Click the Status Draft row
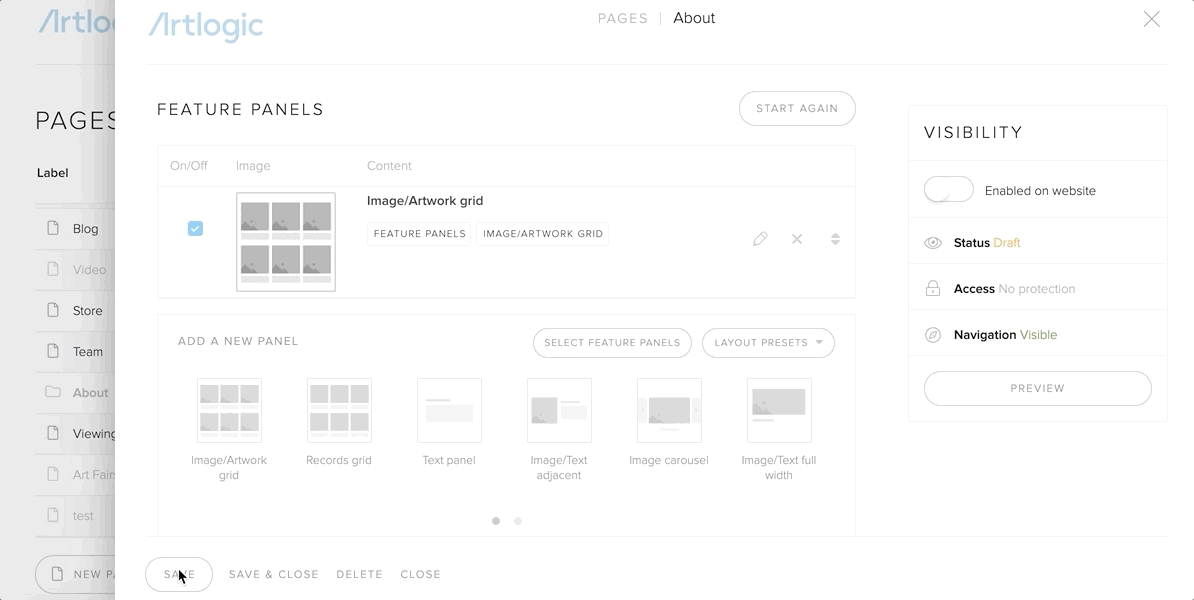Viewport: 1194px width, 600px height. (x=1036, y=242)
